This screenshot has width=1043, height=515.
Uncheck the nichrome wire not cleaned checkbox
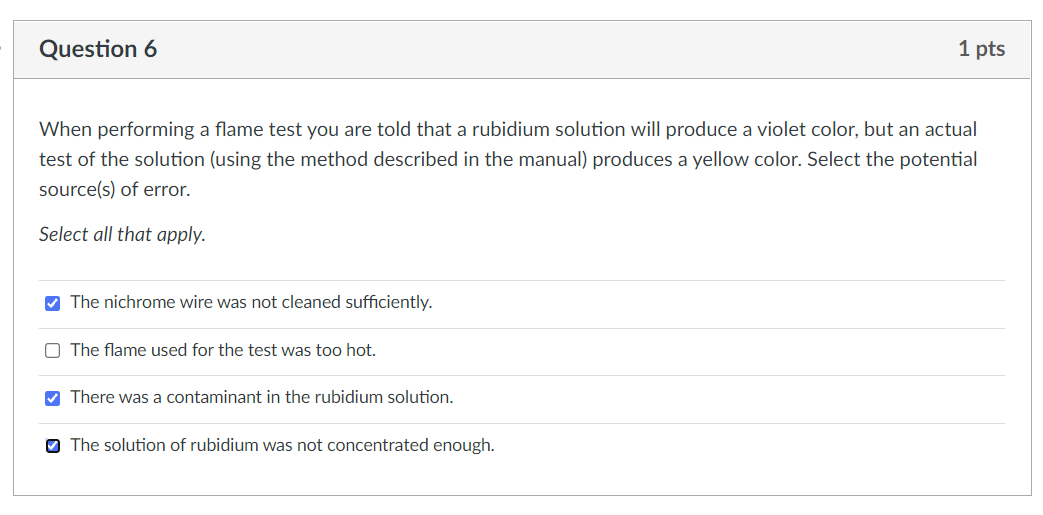point(52,303)
